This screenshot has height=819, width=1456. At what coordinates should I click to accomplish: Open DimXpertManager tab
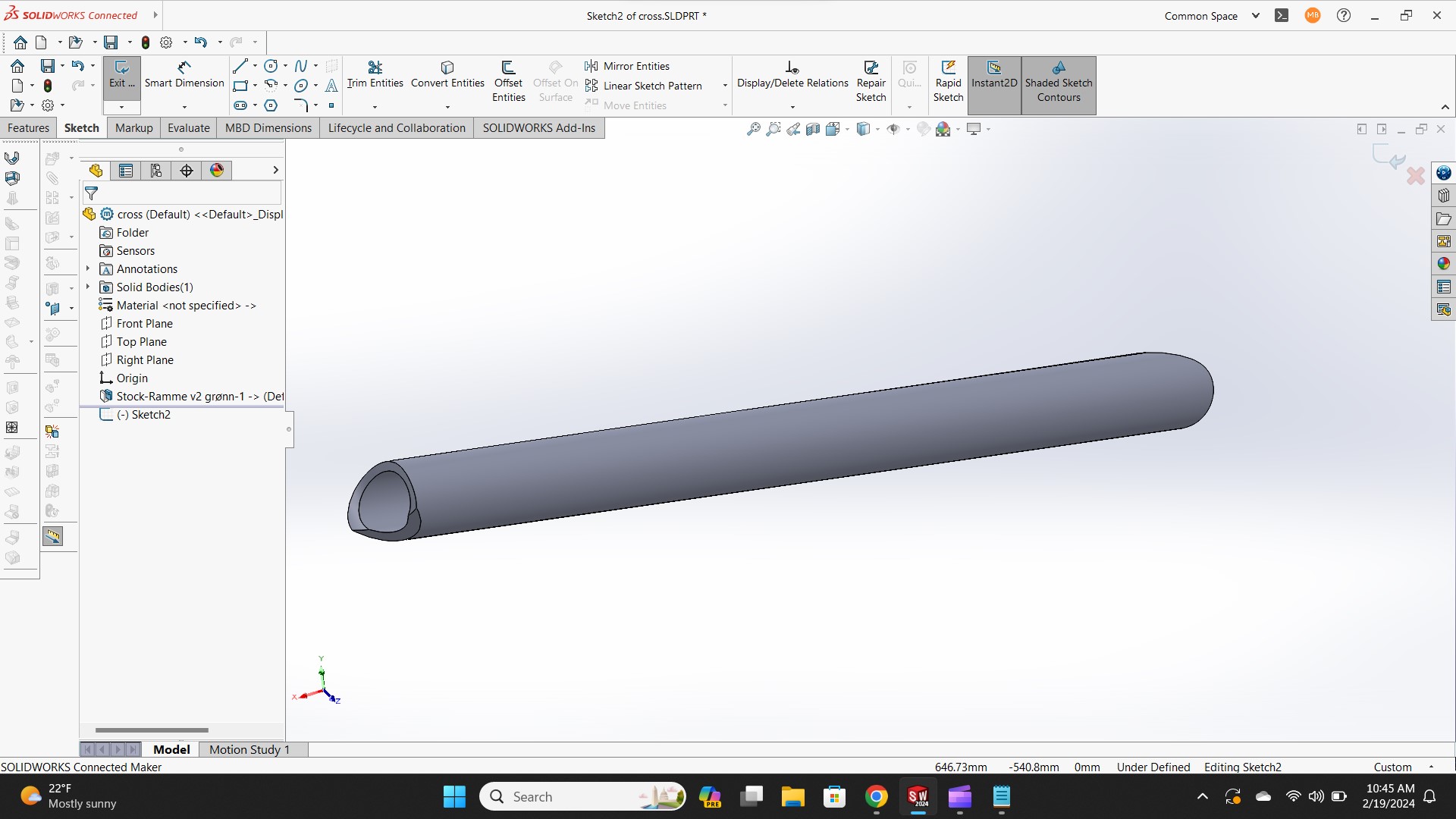187,171
